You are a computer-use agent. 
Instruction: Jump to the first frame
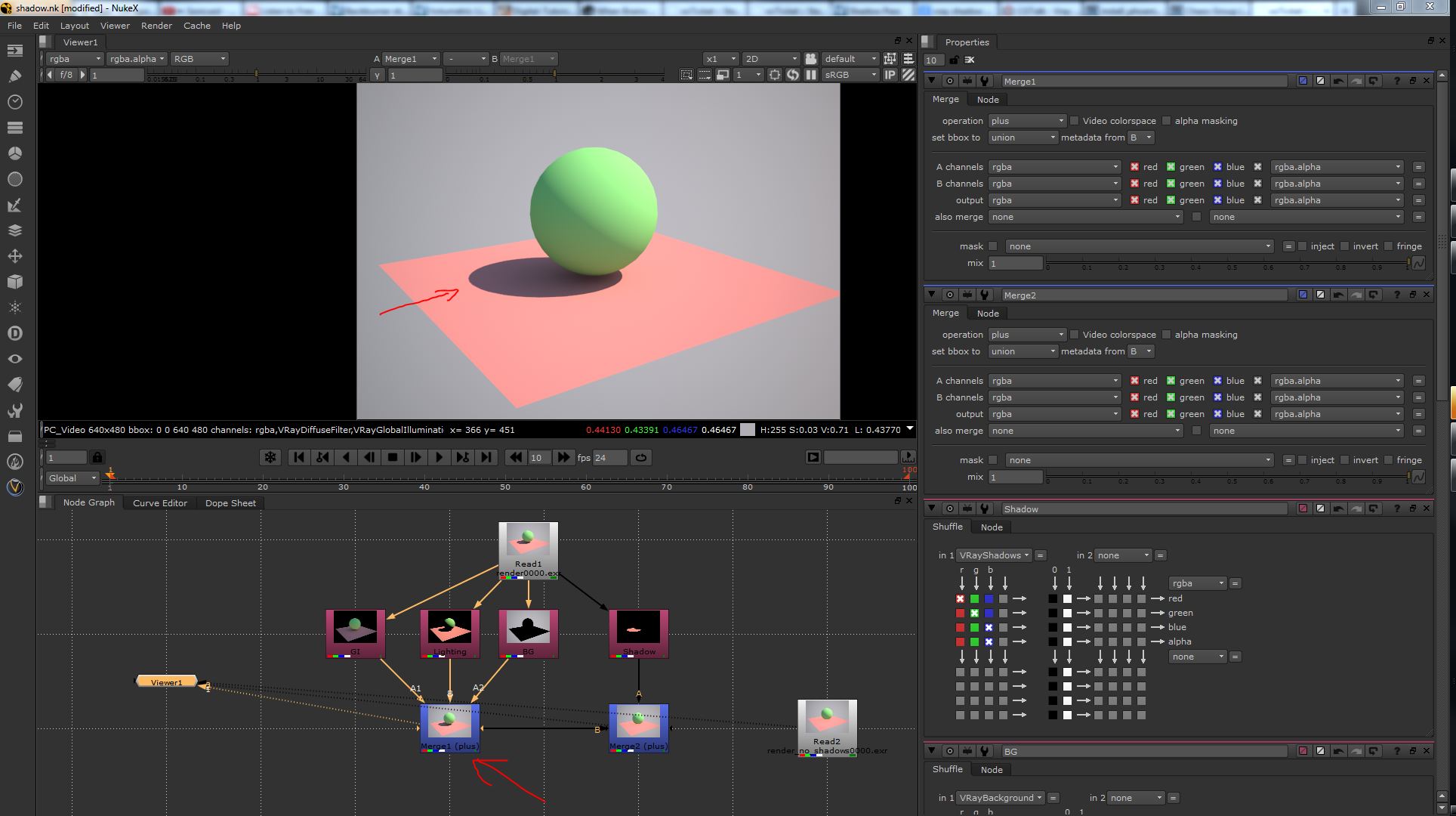tap(299, 457)
